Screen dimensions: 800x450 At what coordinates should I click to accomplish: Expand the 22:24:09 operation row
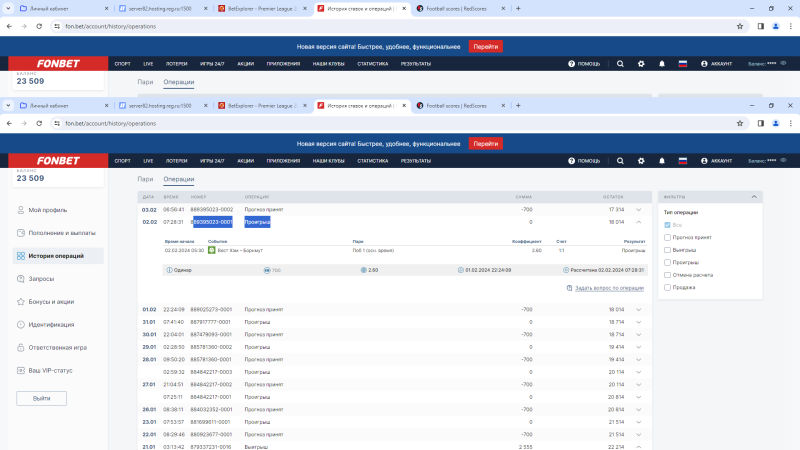coord(638,310)
